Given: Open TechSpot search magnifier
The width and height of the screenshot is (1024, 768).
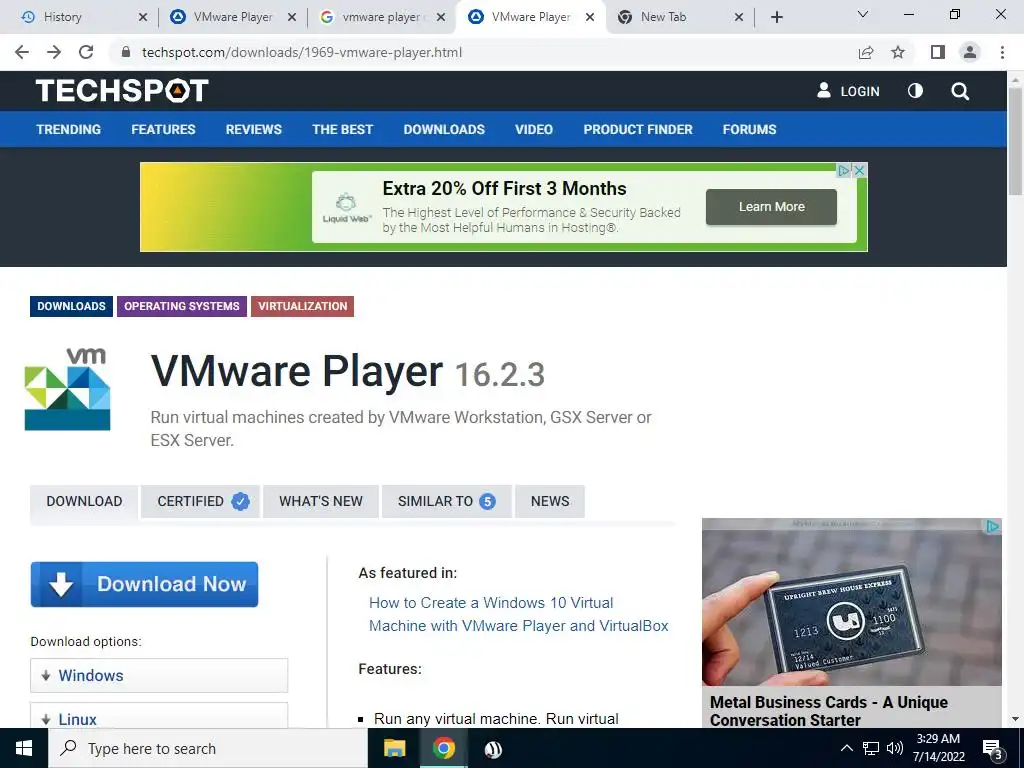Looking at the screenshot, I should pos(959,91).
